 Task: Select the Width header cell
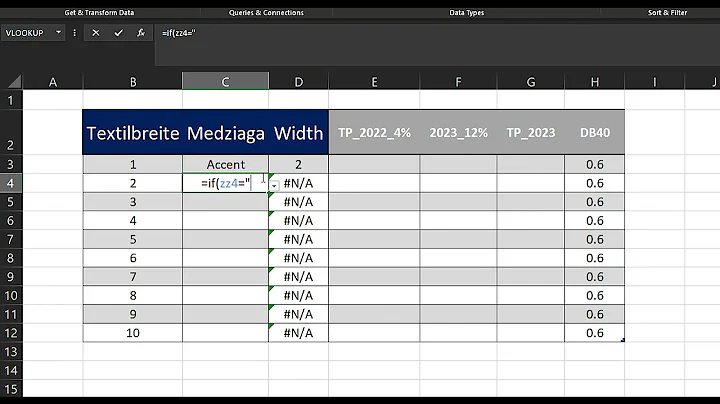coord(298,132)
